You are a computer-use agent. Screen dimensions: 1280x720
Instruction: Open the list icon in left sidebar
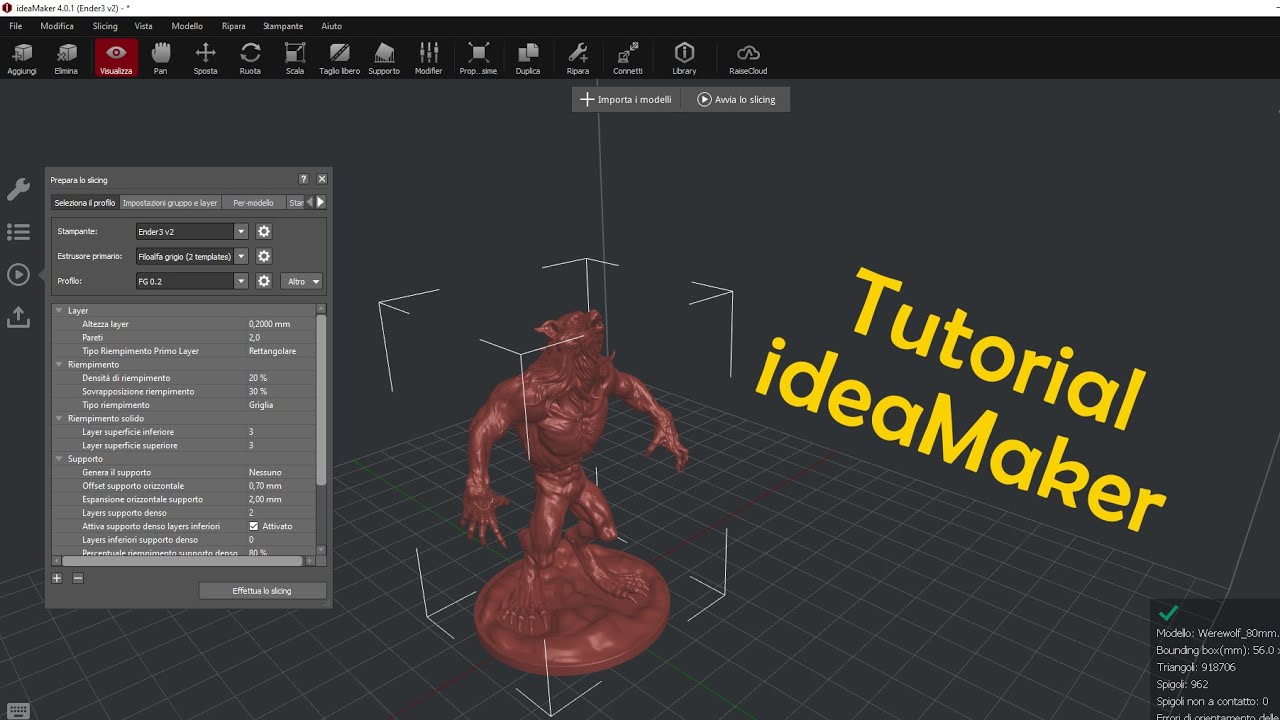pos(18,232)
